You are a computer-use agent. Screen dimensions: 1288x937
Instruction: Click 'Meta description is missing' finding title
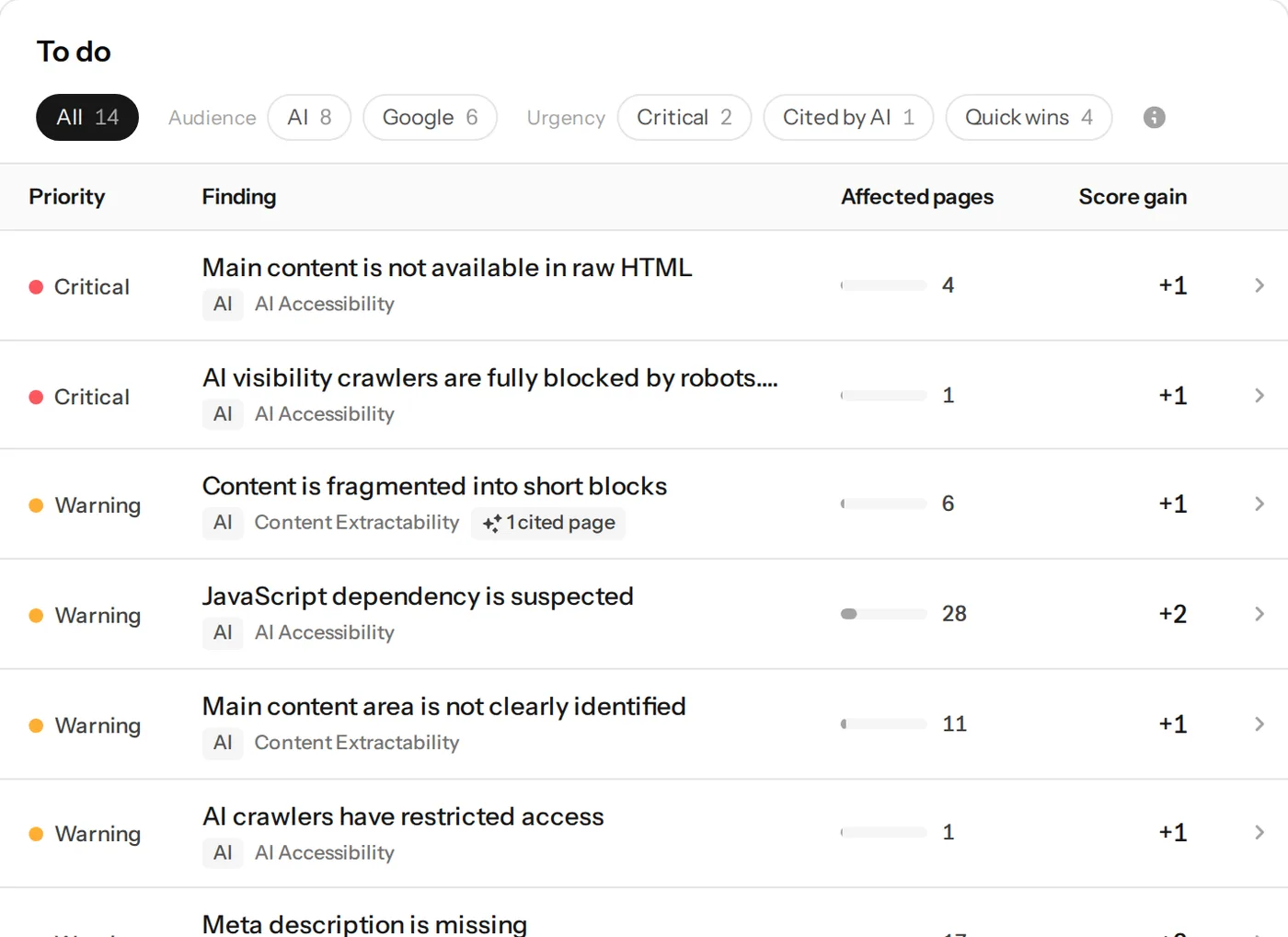coord(364,924)
